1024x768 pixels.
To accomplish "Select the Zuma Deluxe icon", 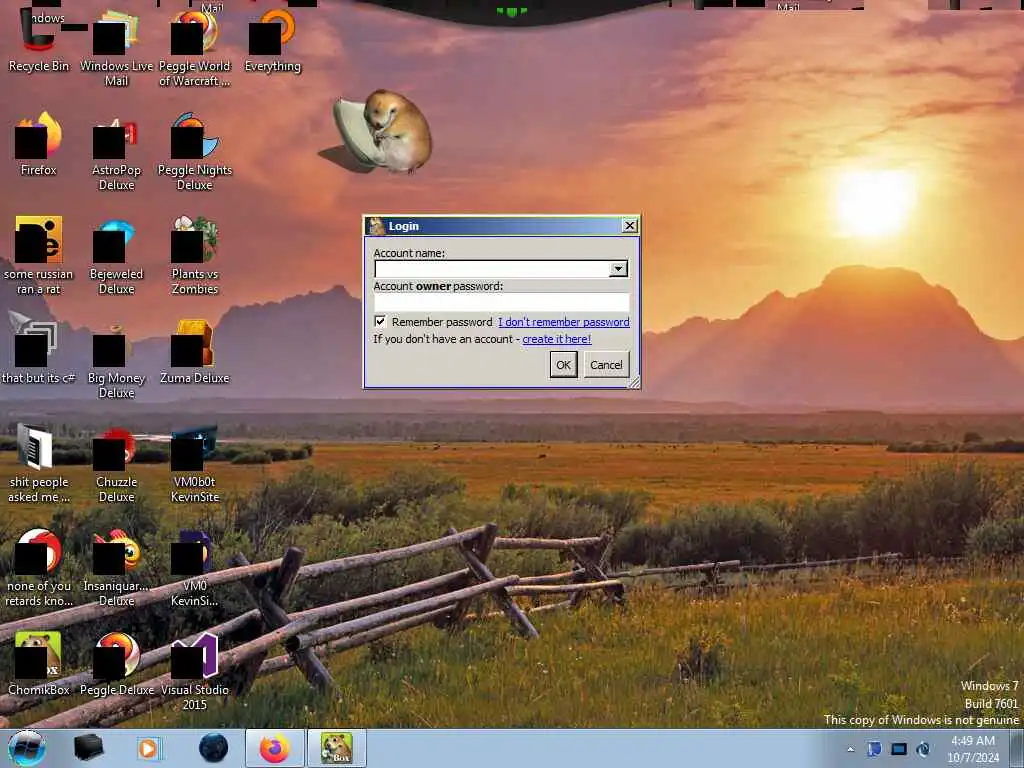I will [x=194, y=351].
